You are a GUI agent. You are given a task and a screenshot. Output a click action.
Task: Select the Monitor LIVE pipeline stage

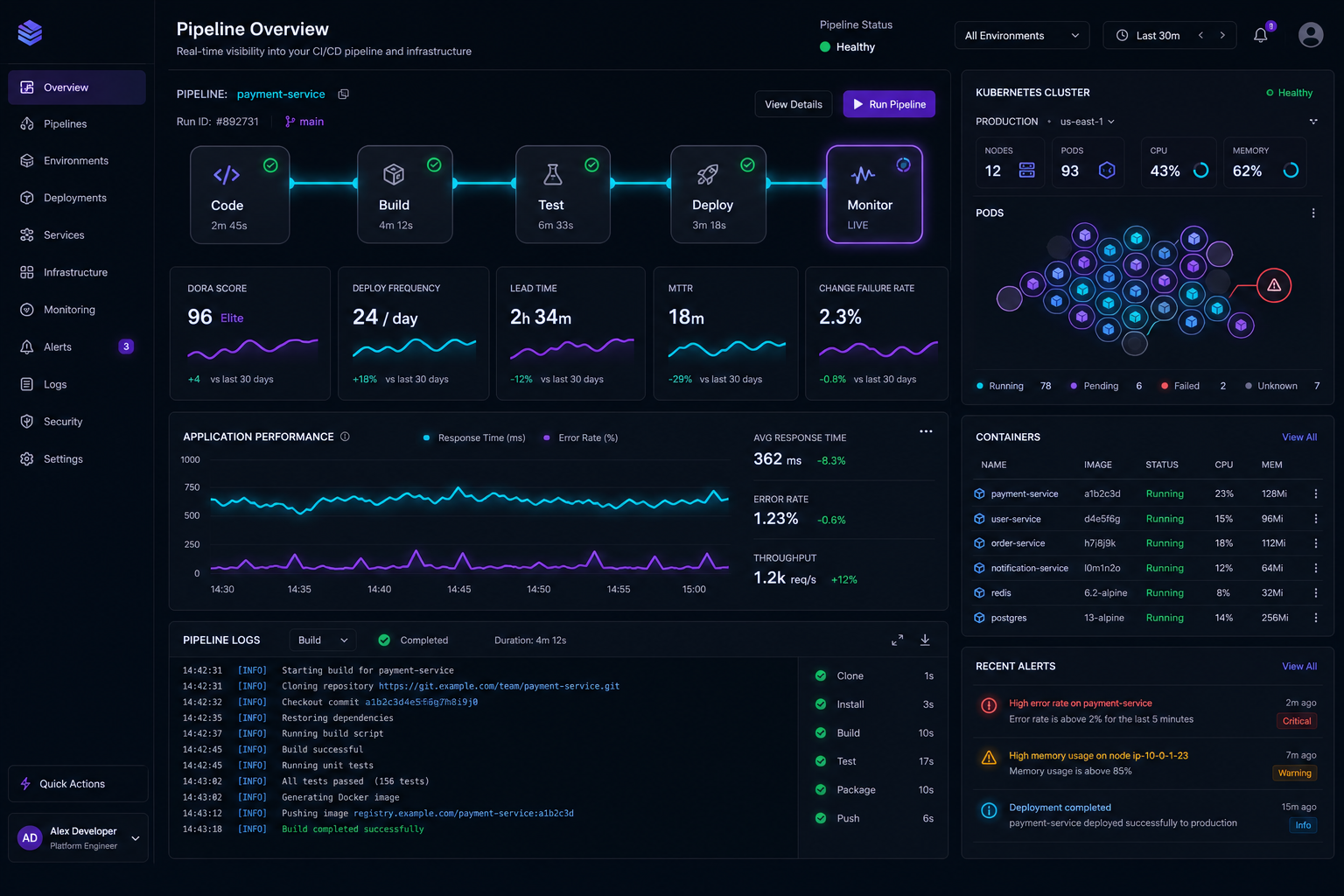[874, 194]
